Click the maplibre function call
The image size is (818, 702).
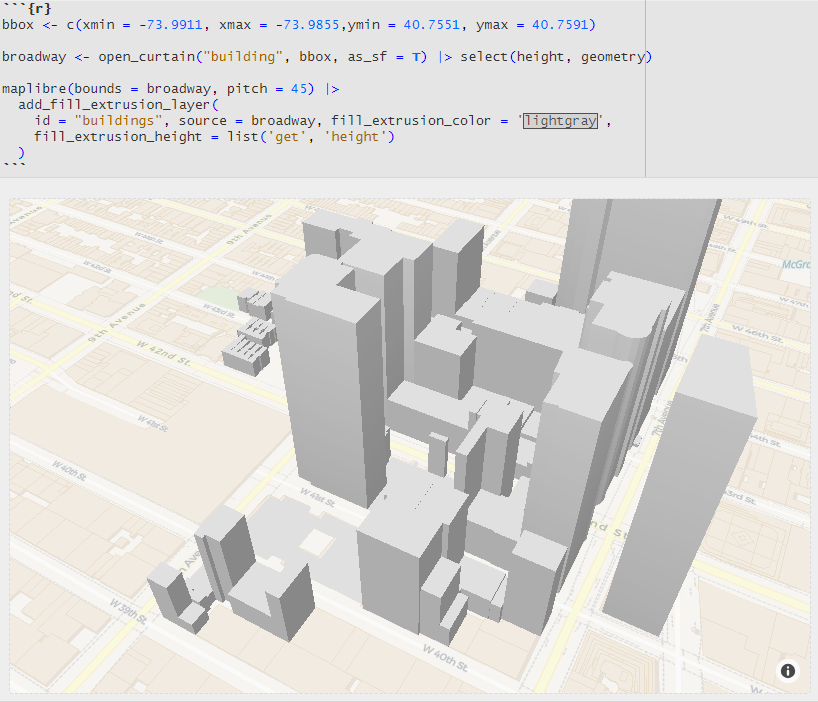point(34,89)
